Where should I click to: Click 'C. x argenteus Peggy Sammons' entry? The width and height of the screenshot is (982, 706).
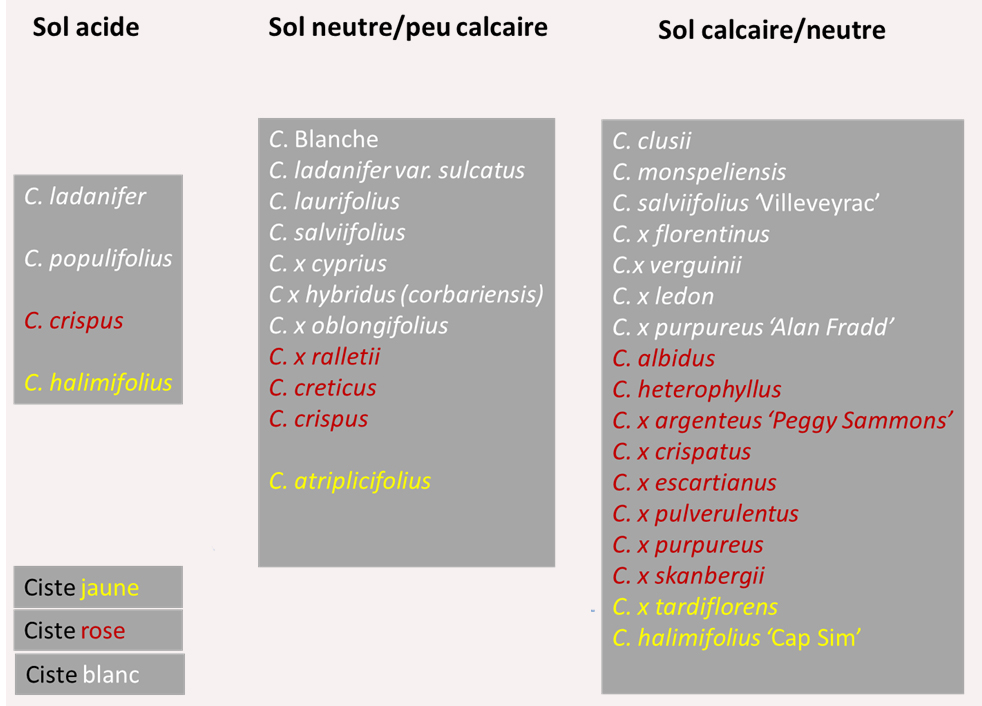tap(781, 420)
